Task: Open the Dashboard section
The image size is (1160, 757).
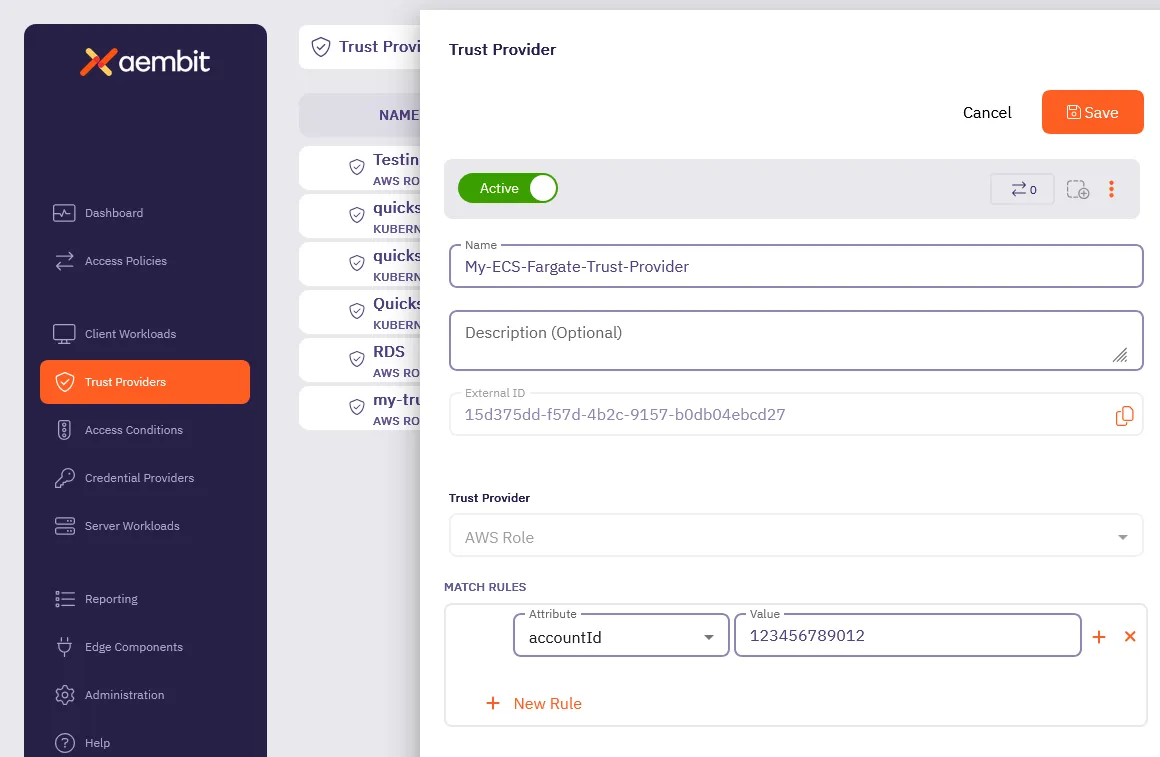Action: (x=113, y=213)
